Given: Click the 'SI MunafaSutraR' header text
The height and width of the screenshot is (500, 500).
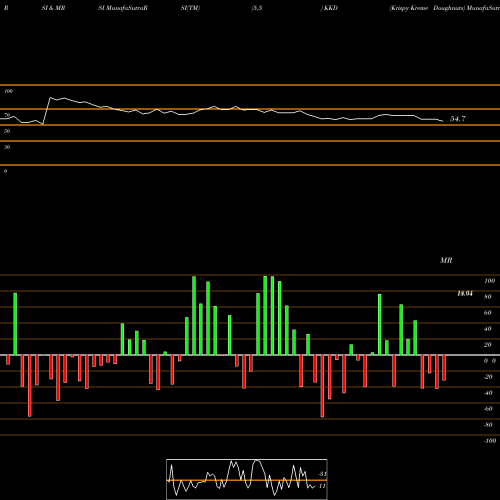Looking at the screenshot, I should [123, 8].
